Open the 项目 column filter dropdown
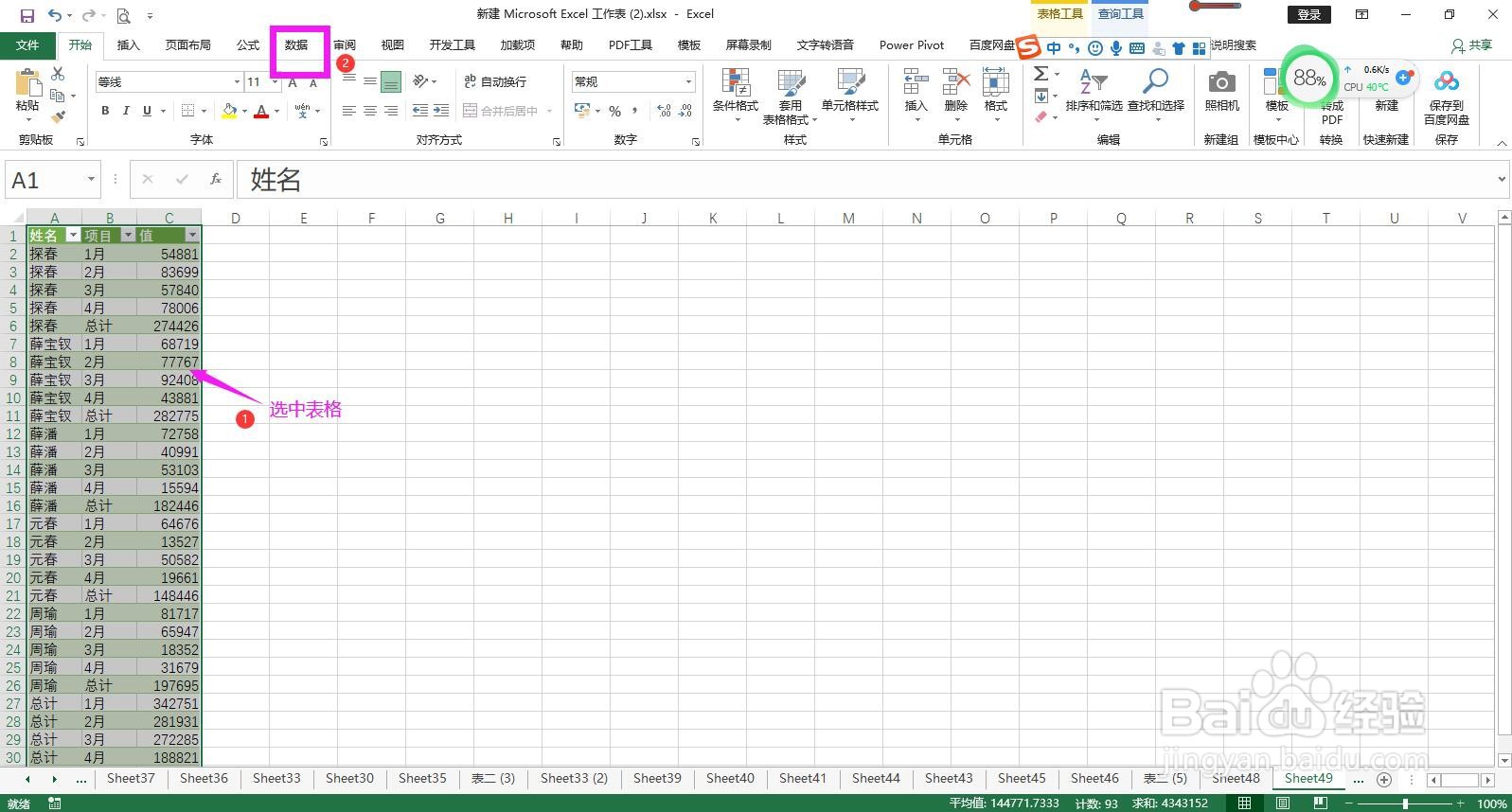 pyautogui.click(x=128, y=236)
